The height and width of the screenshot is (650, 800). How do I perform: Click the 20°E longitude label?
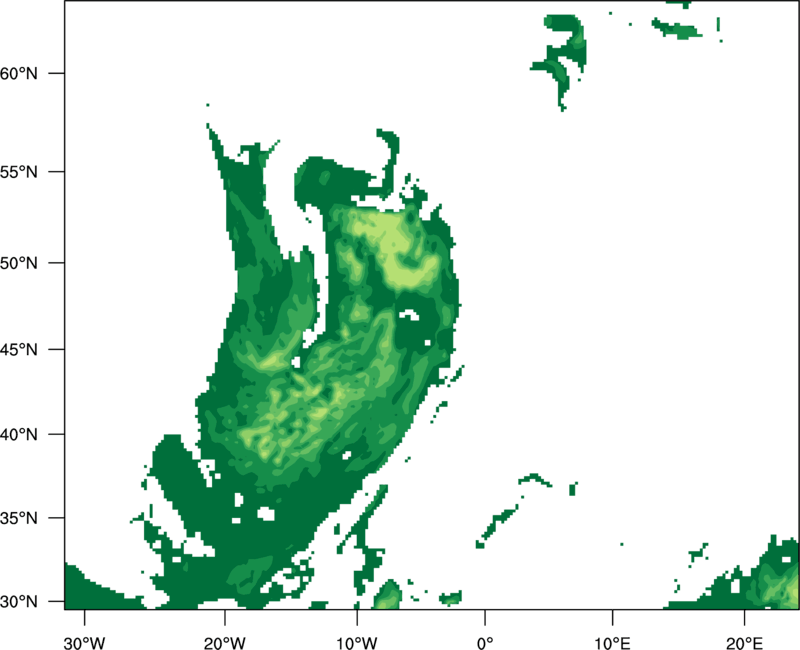tap(744, 643)
